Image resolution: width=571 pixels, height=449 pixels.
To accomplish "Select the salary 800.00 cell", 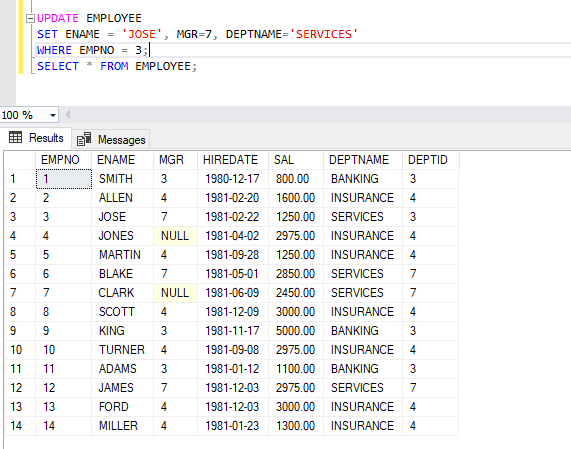I will coord(296,179).
